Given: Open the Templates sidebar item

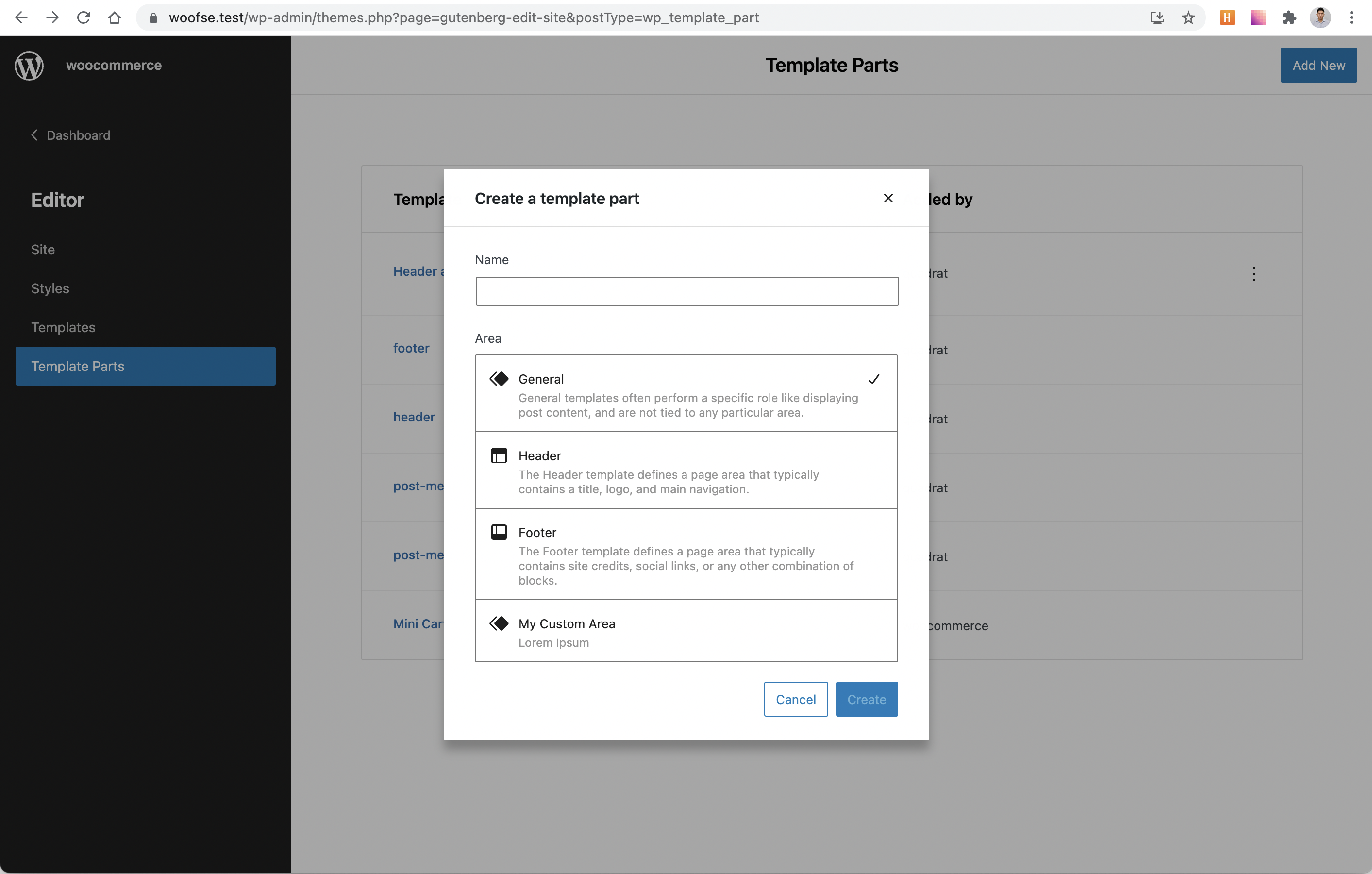Looking at the screenshot, I should [63, 327].
